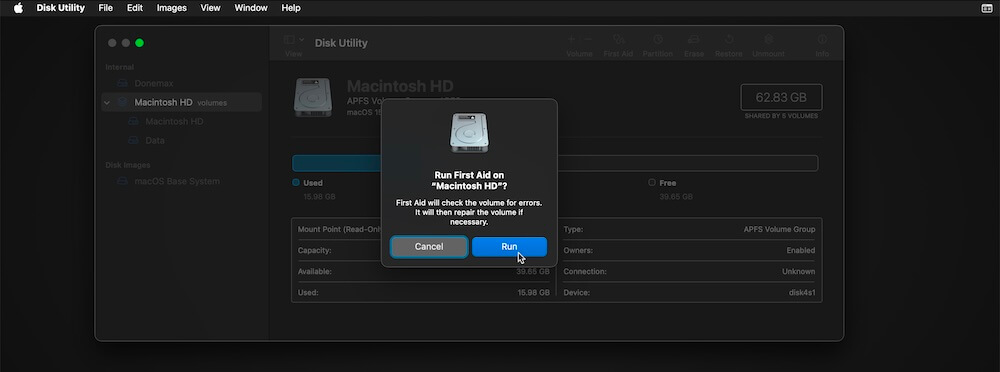Click the Internal sidebar section header
The image size is (1000, 372).
point(120,67)
